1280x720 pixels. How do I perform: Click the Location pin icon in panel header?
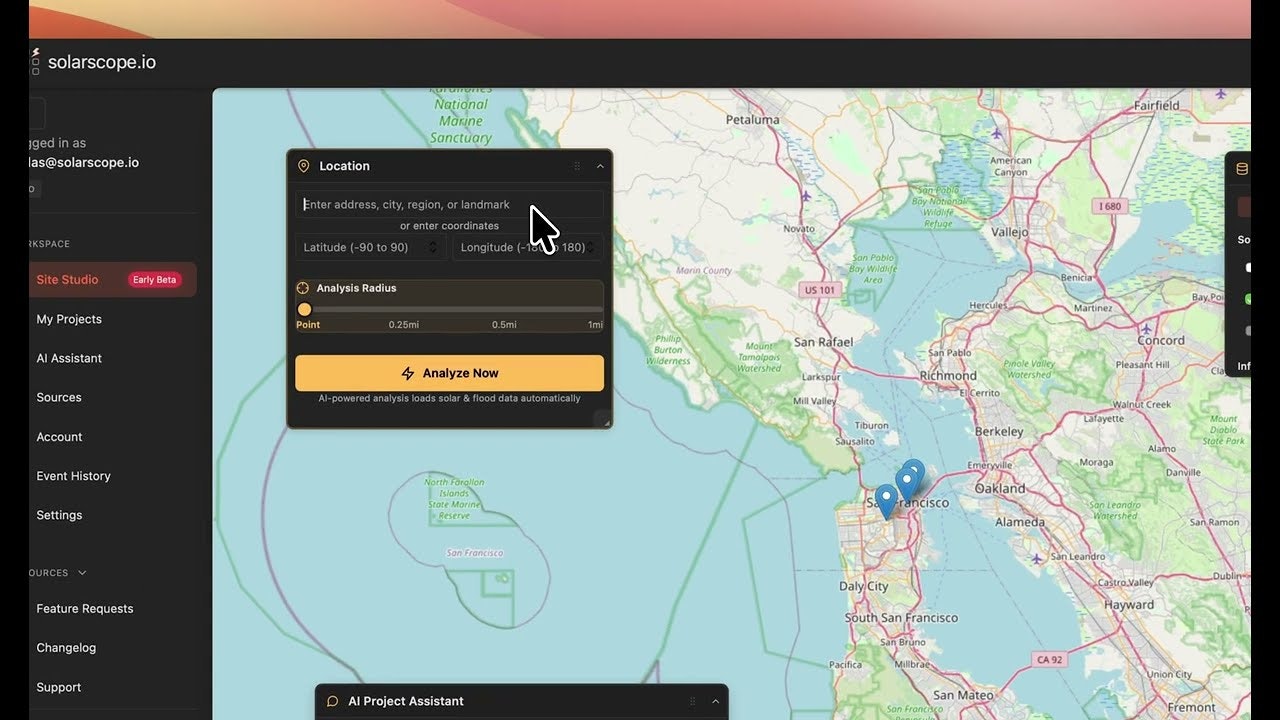(303, 165)
